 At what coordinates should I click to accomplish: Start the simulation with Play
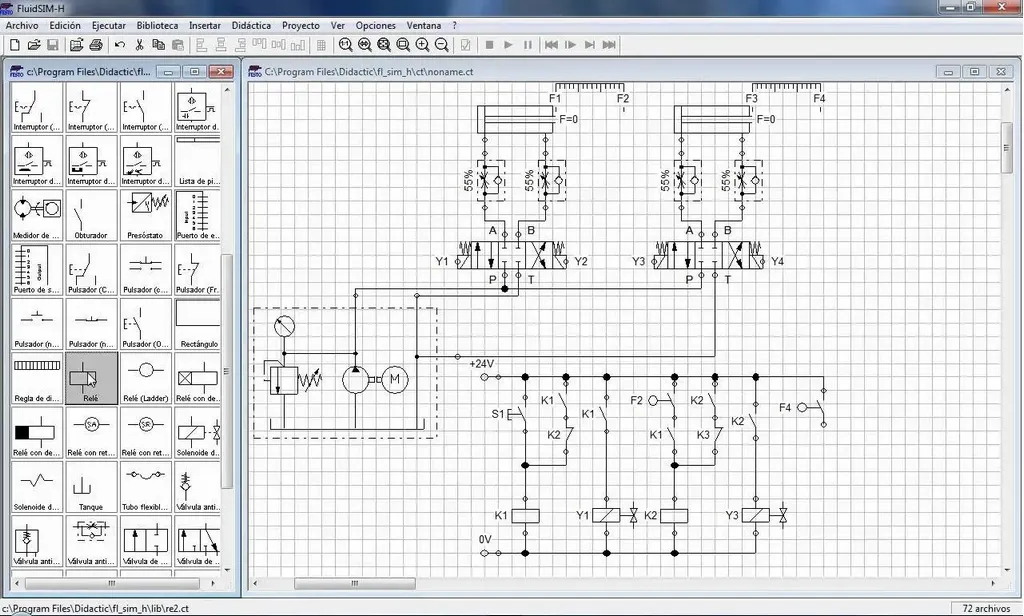tap(508, 45)
